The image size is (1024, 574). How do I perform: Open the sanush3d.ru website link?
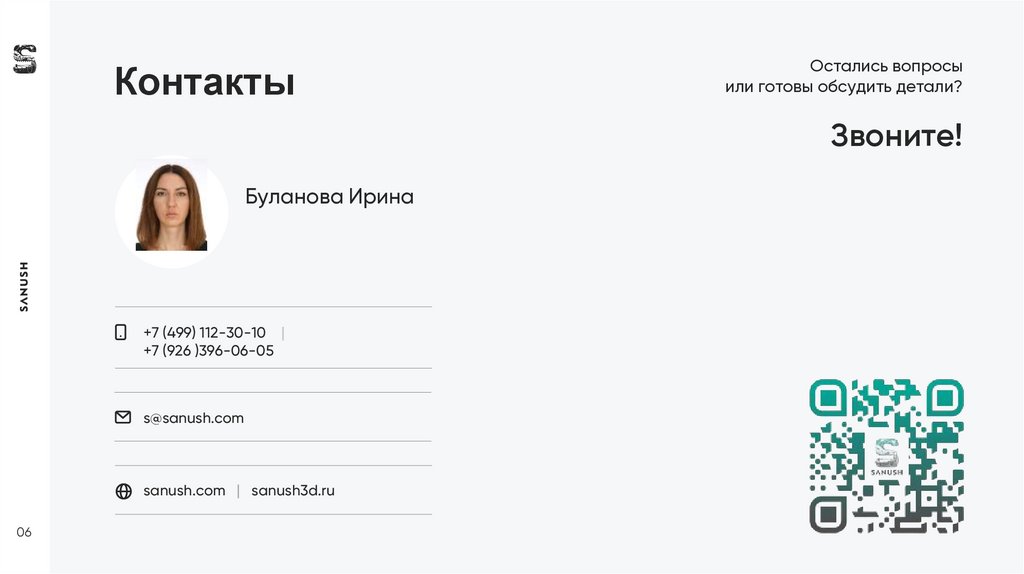pyautogui.click(x=293, y=491)
